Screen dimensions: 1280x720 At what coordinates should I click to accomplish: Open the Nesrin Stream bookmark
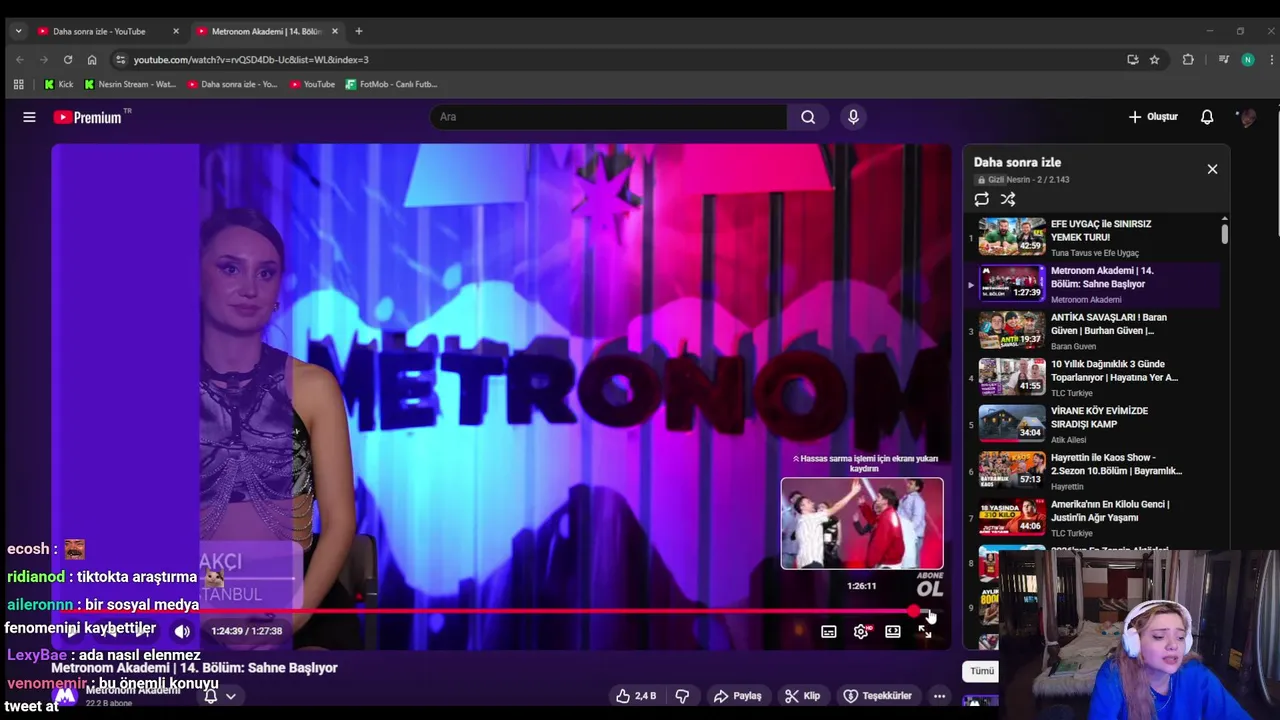pos(130,84)
